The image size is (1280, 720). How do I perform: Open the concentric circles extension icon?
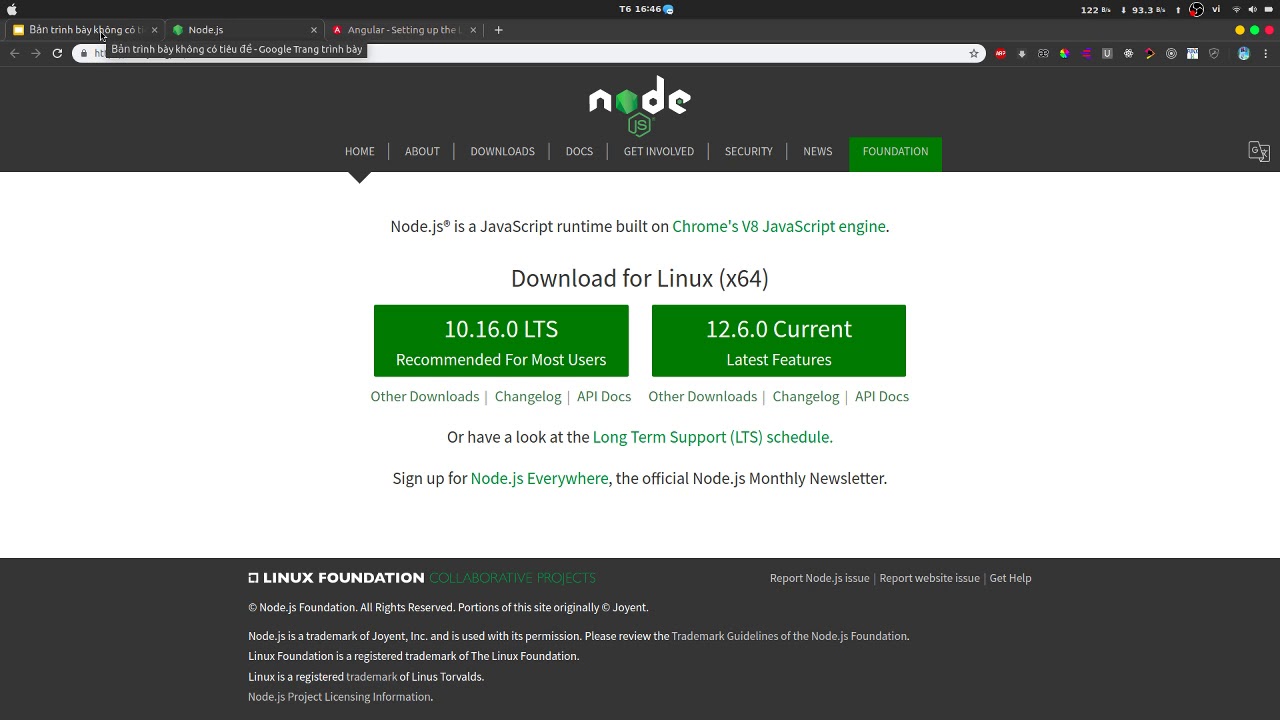pyautogui.click(x=1172, y=54)
